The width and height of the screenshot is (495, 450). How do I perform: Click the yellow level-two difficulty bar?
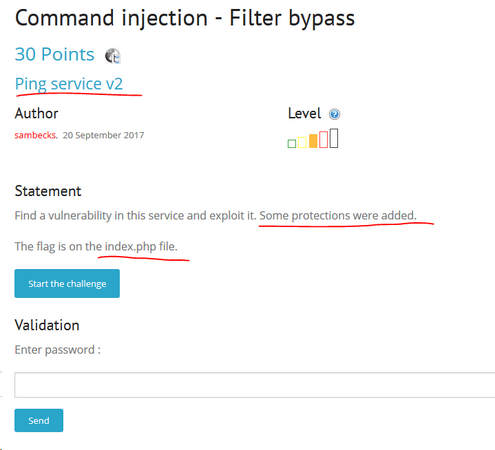coord(302,142)
